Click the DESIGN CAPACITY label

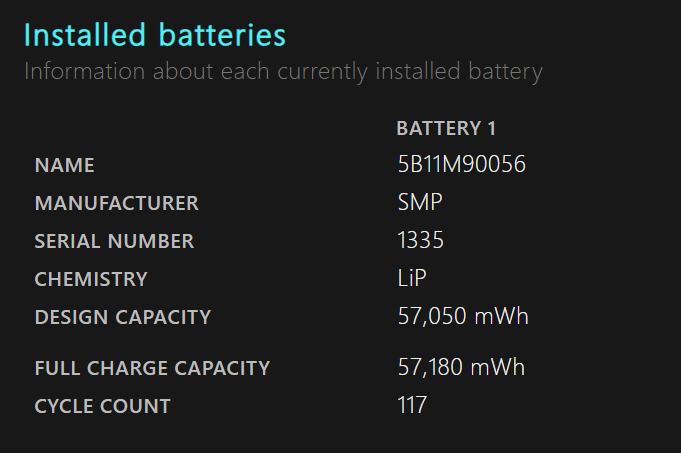point(122,317)
